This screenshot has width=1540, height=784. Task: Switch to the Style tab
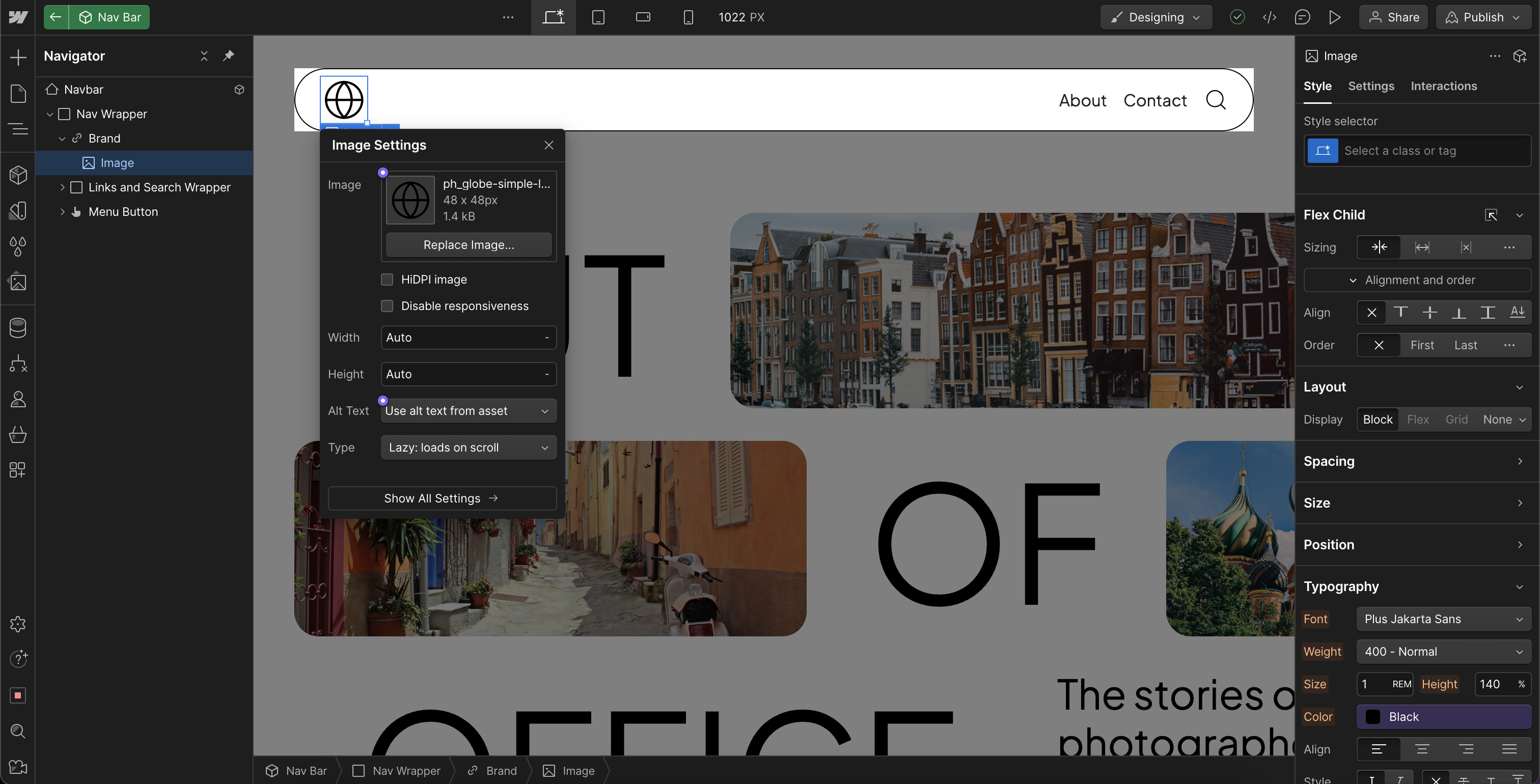tap(1317, 86)
